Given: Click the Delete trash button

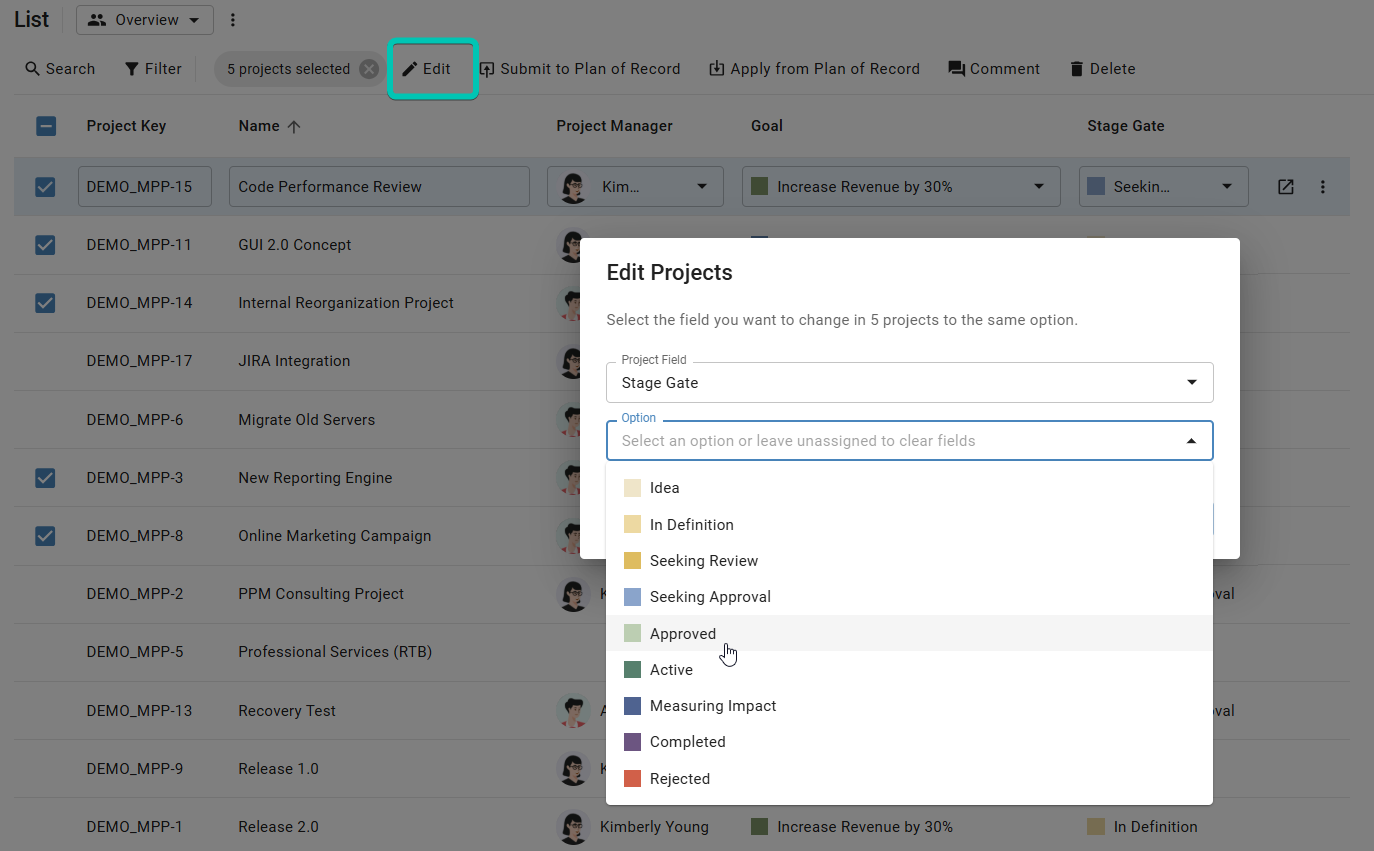Looking at the screenshot, I should tap(1102, 69).
